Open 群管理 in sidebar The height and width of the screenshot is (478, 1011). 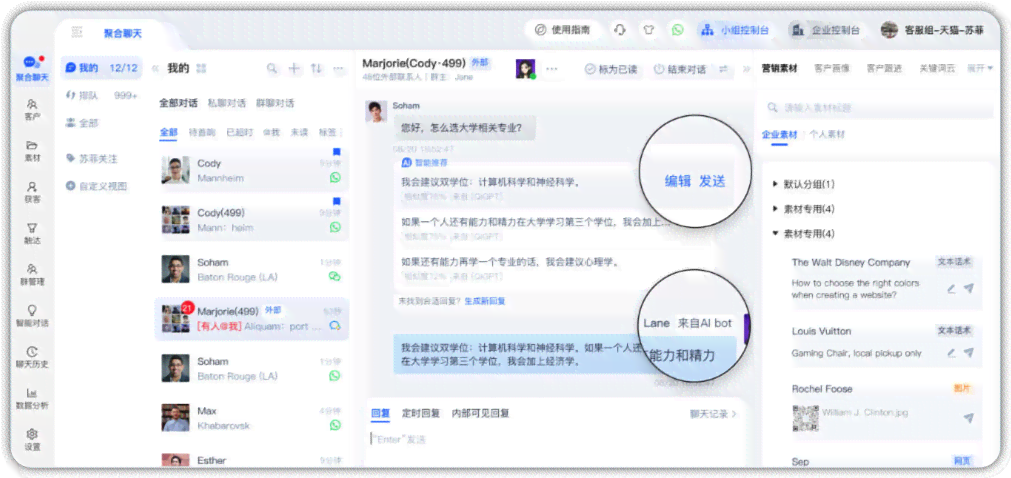click(32, 274)
